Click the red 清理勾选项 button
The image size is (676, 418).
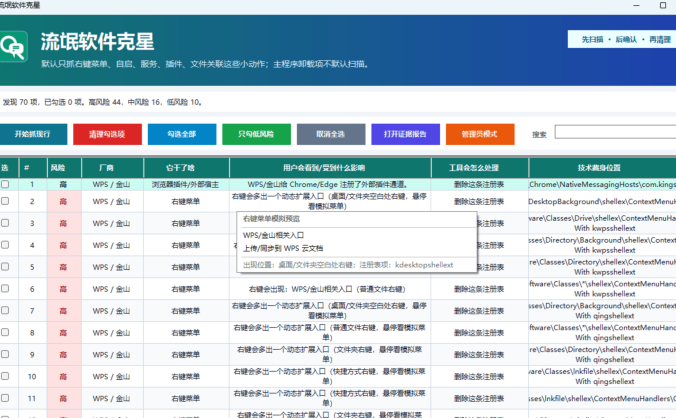pyautogui.click(x=107, y=134)
